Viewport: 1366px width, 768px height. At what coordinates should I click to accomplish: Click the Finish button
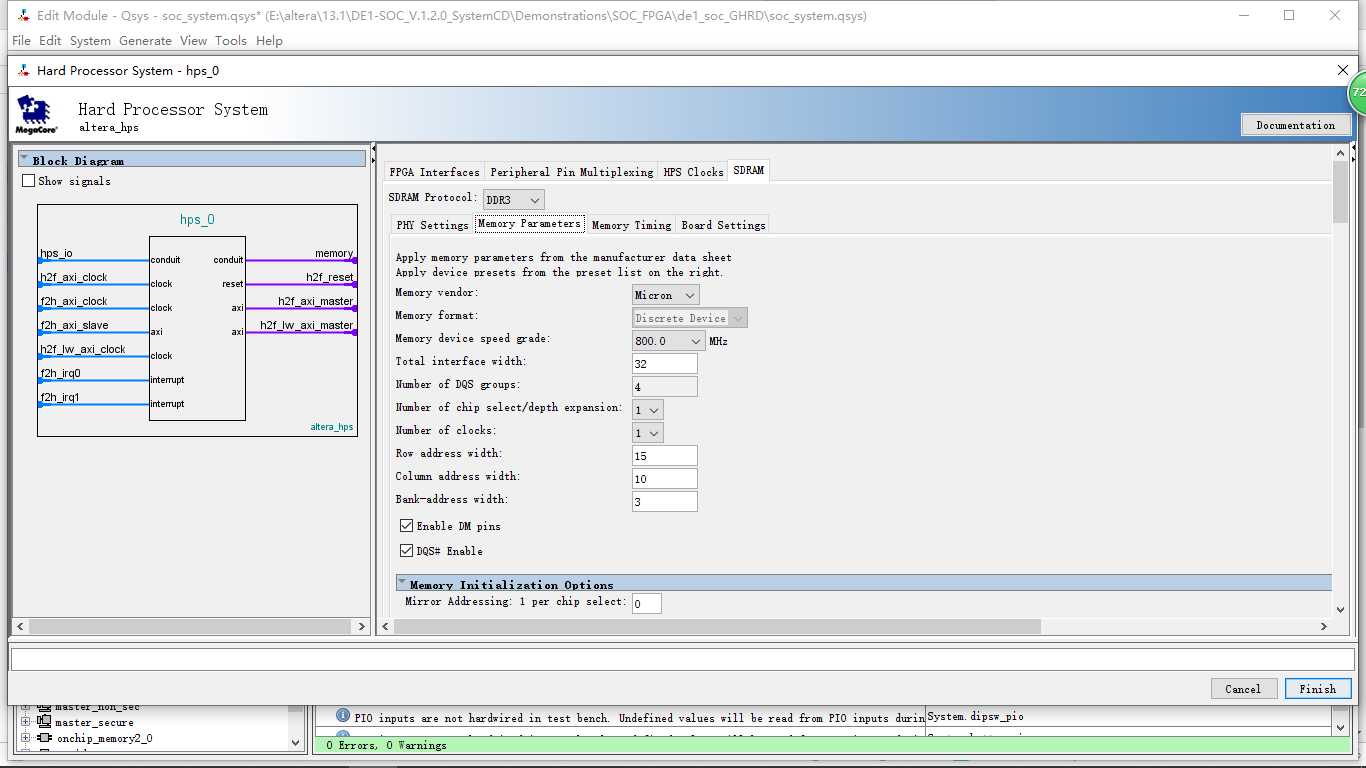[1317, 689]
